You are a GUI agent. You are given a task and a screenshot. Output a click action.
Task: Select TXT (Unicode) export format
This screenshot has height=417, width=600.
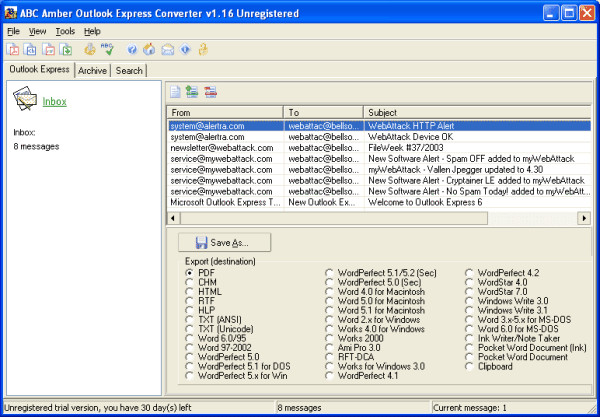189,329
